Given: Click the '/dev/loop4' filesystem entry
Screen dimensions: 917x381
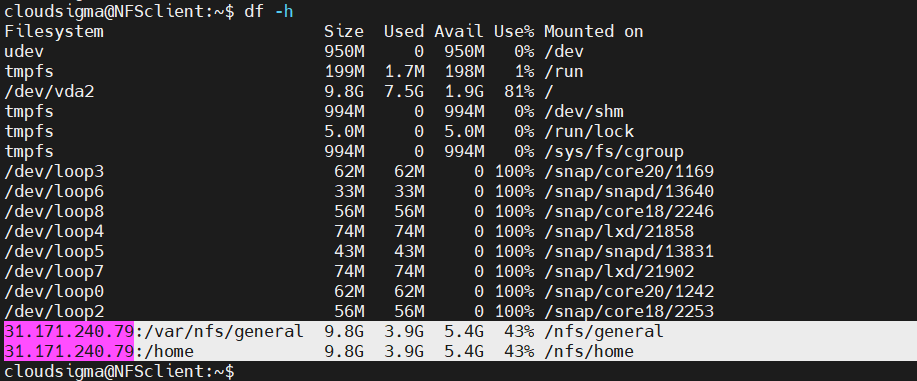Looking at the screenshot, I should pos(54,231).
